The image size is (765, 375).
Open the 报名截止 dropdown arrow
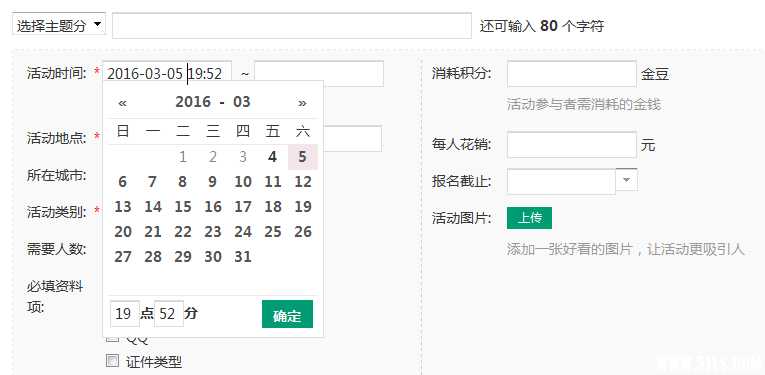click(627, 180)
